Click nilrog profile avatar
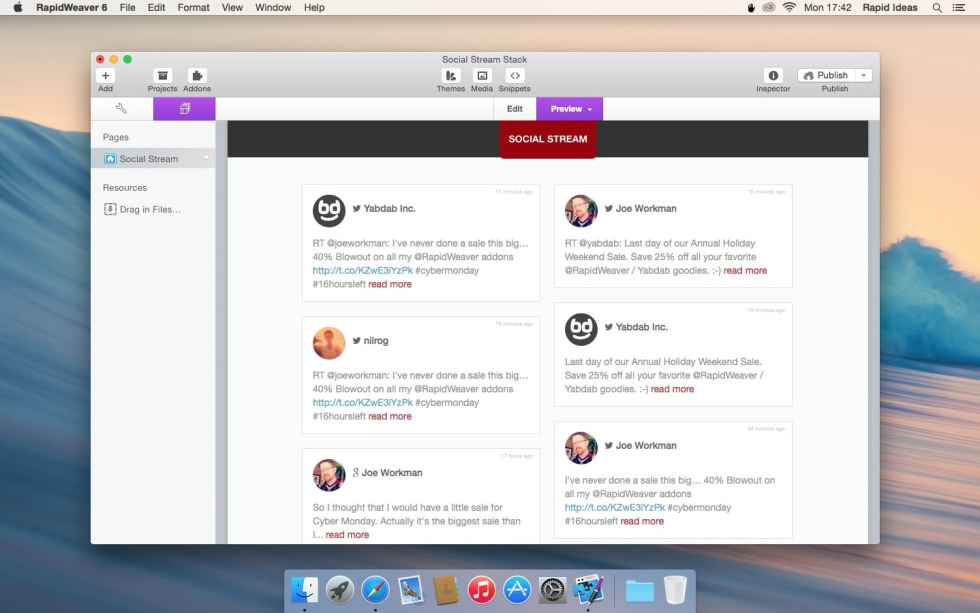 point(329,343)
